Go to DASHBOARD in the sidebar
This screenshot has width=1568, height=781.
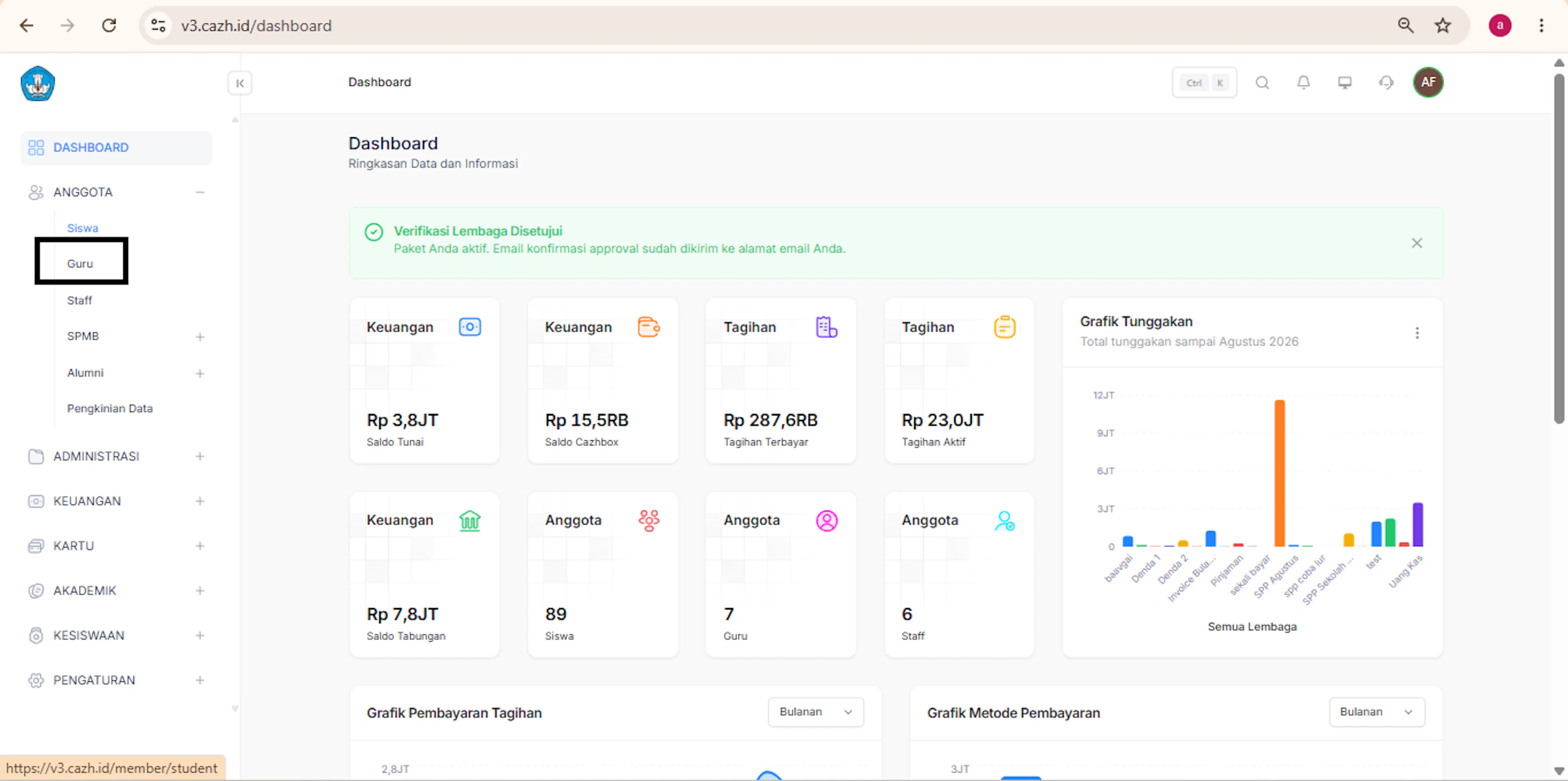(x=116, y=148)
